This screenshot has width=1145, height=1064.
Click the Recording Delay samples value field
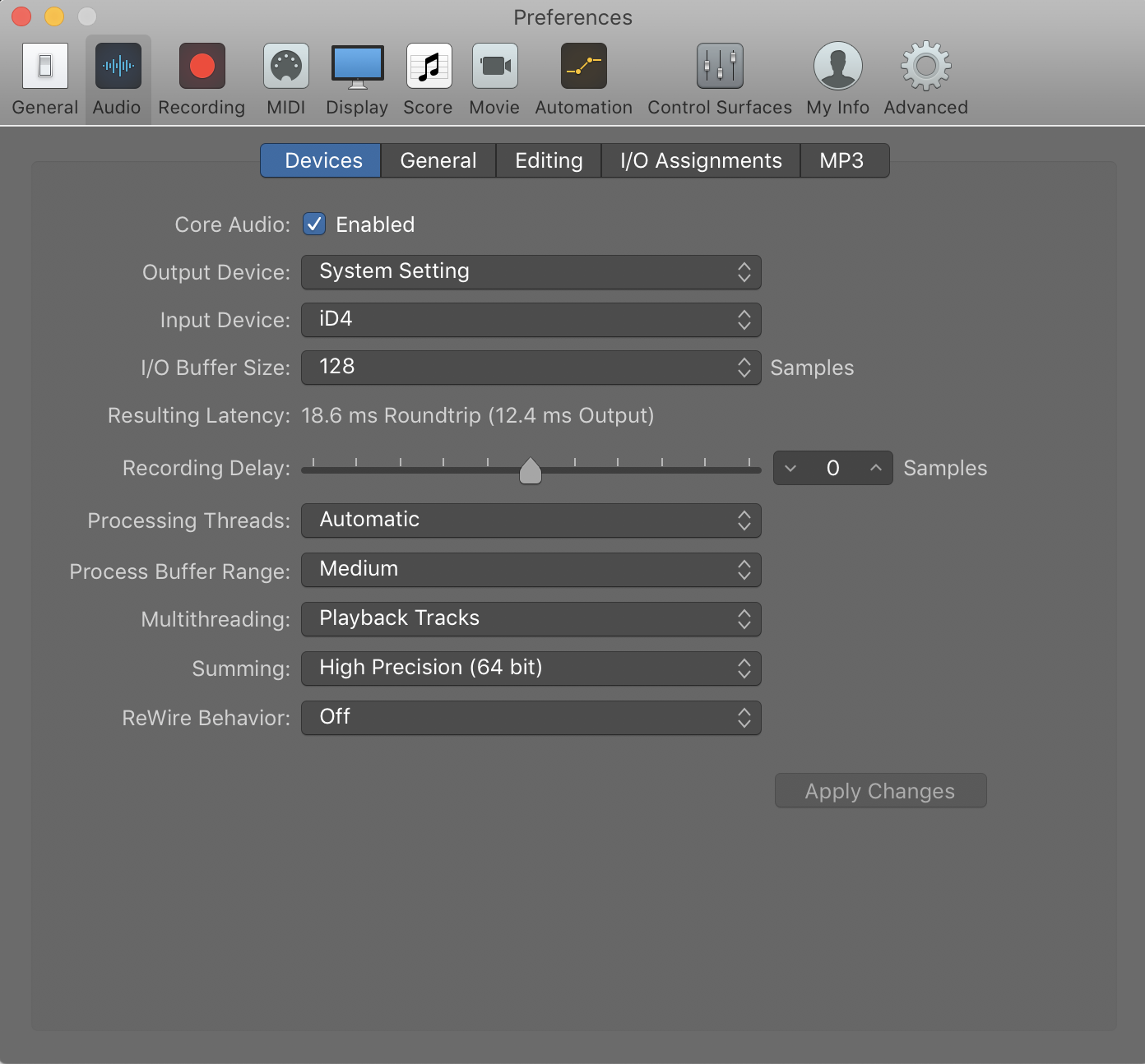coord(833,468)
